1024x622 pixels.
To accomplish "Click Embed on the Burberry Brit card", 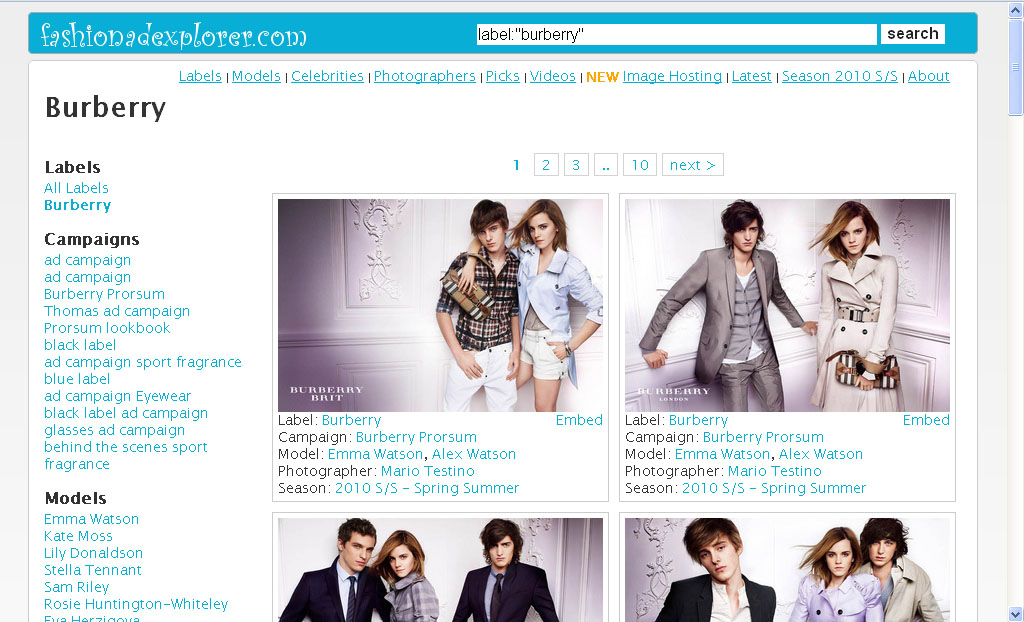I will tap(579, 420).
